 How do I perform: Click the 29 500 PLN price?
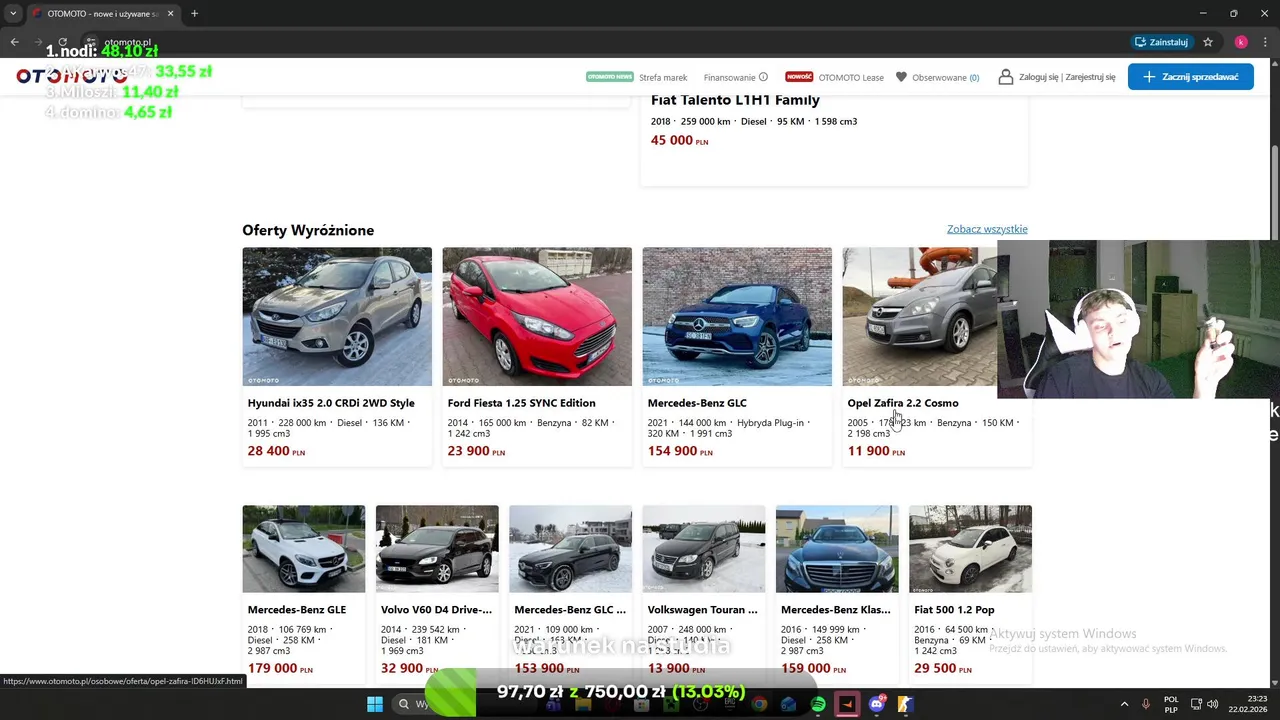[x=942, y=668]
